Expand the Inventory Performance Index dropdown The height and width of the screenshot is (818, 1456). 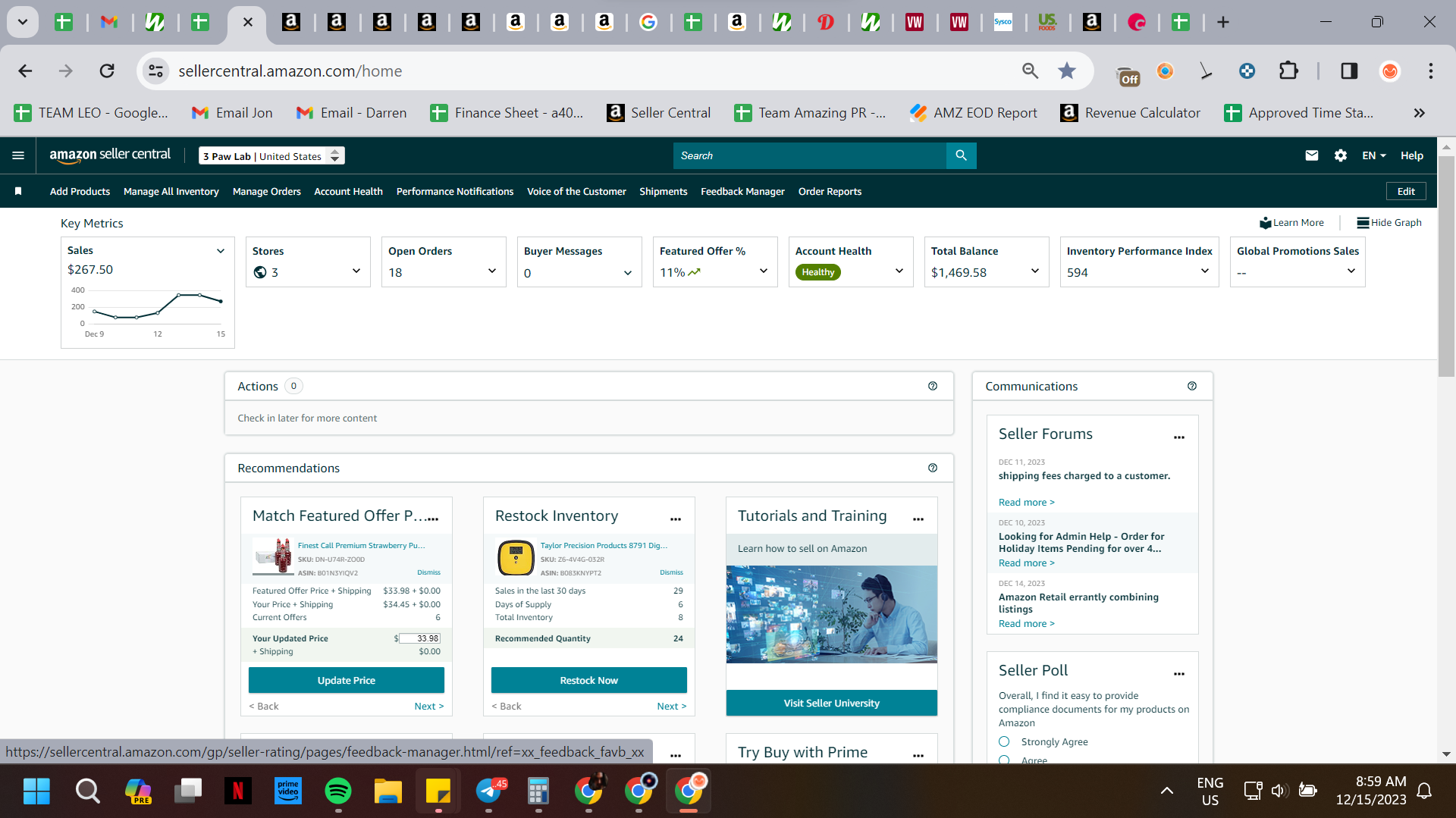coord(1205,271)
